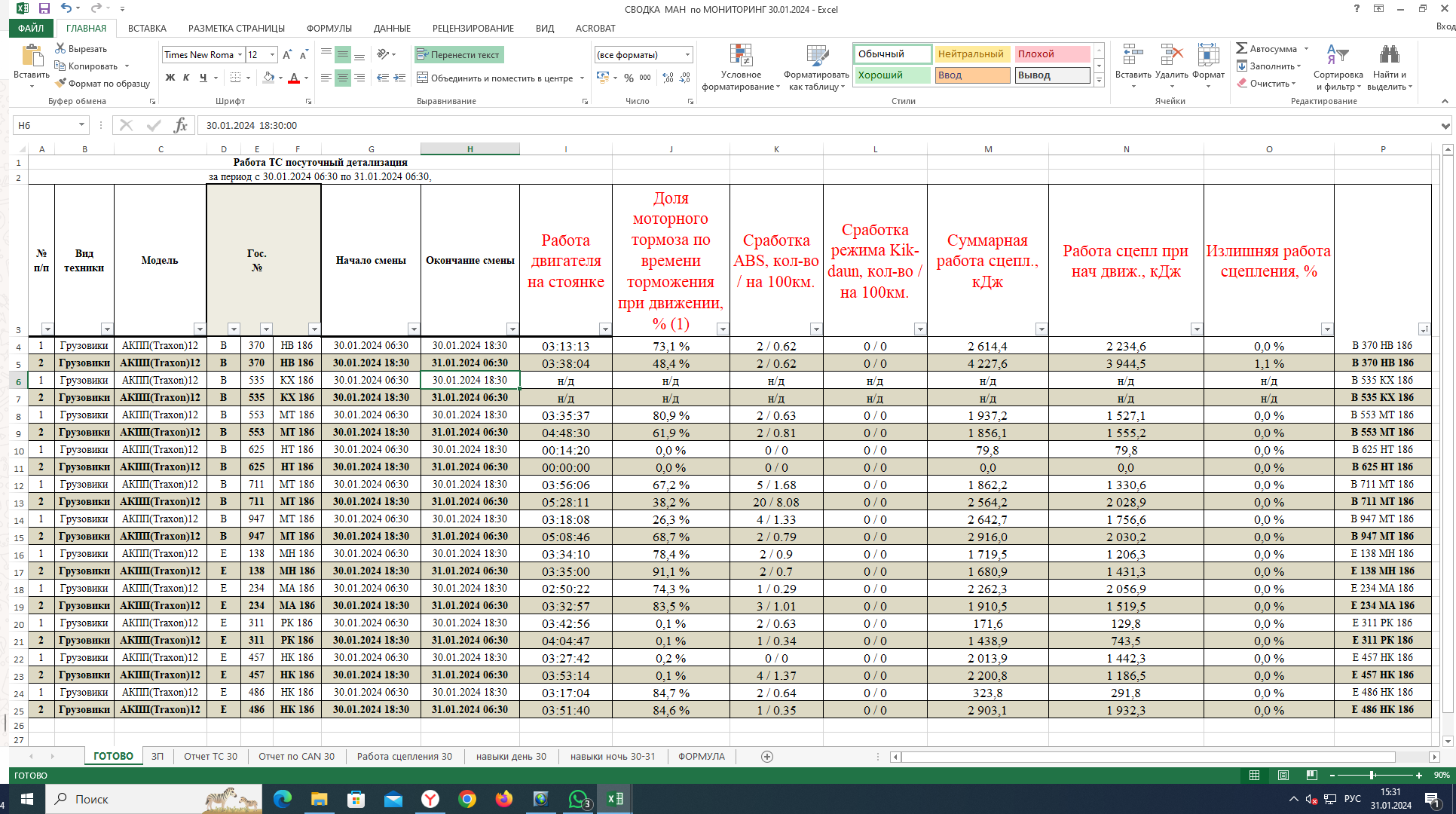Image resolution: width=1456 pixels, height=814 pixels.
Task: Click the increase decimal icon
Action: (x=668, y=78)
